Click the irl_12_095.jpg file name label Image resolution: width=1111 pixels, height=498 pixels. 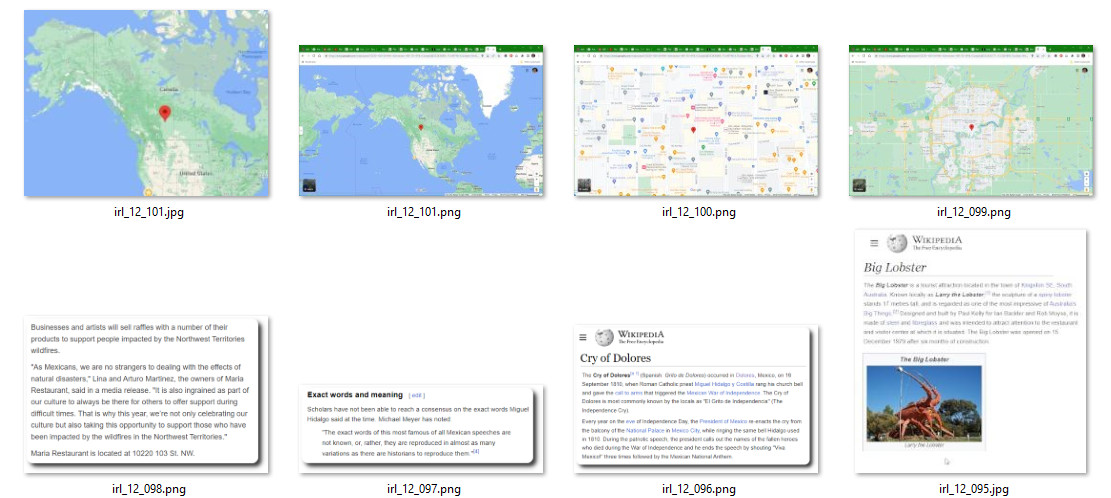click(x=973, y=489)
